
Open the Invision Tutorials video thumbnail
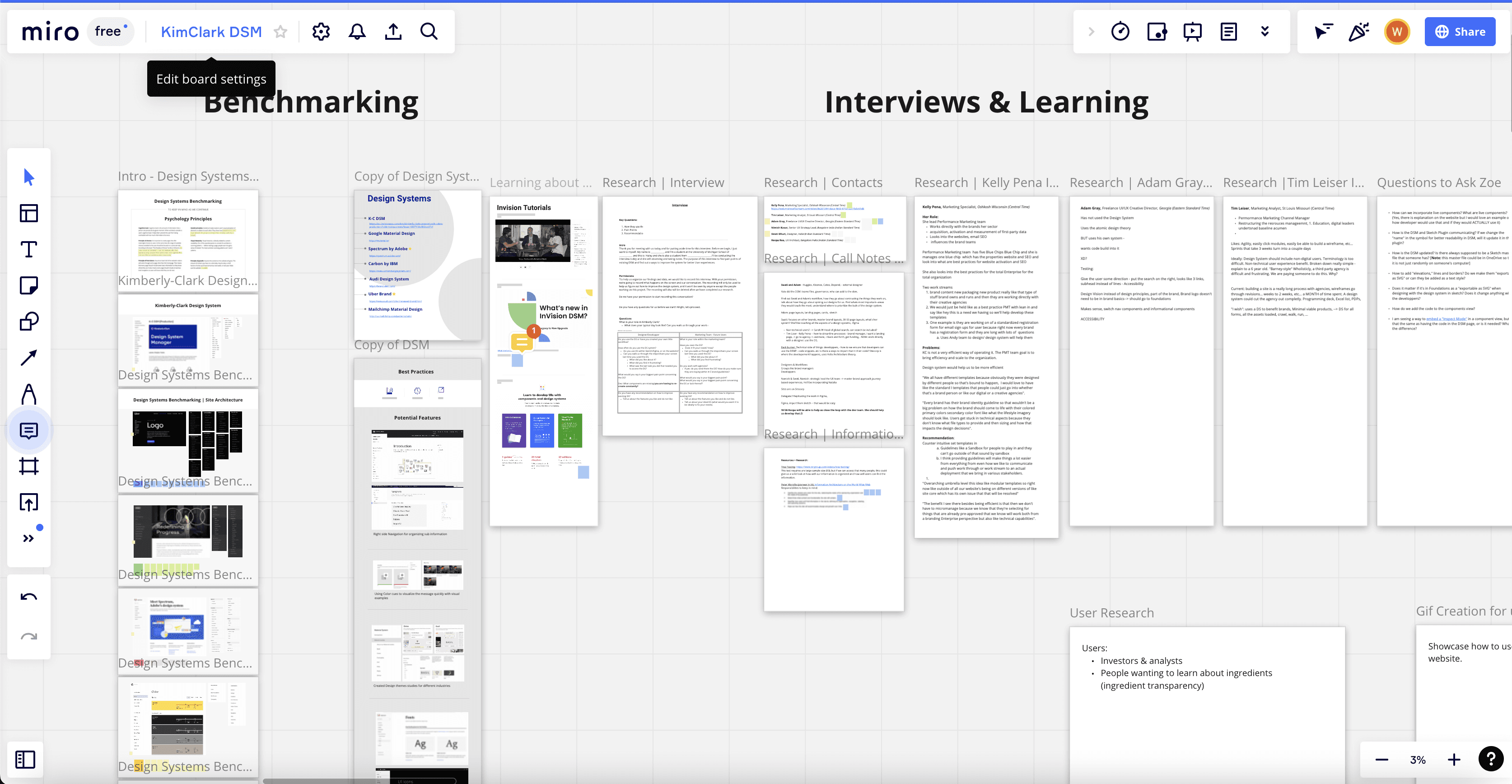(x=532, y=241)
